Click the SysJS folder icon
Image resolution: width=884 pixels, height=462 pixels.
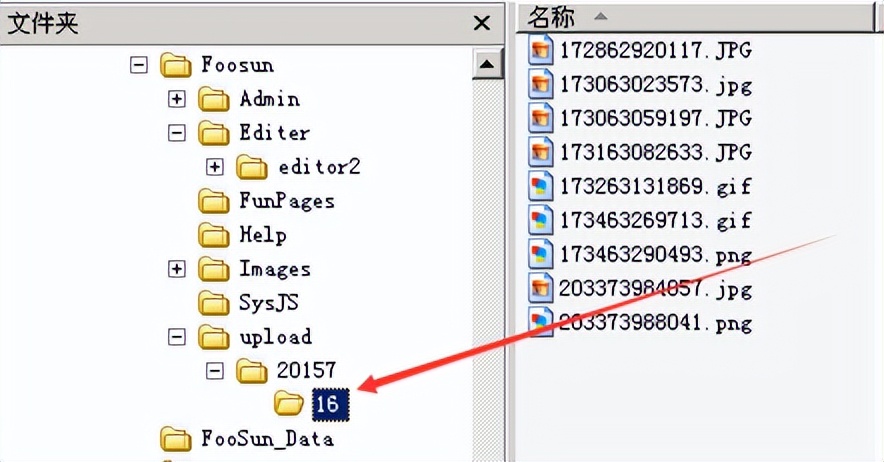tap(214, 303)
